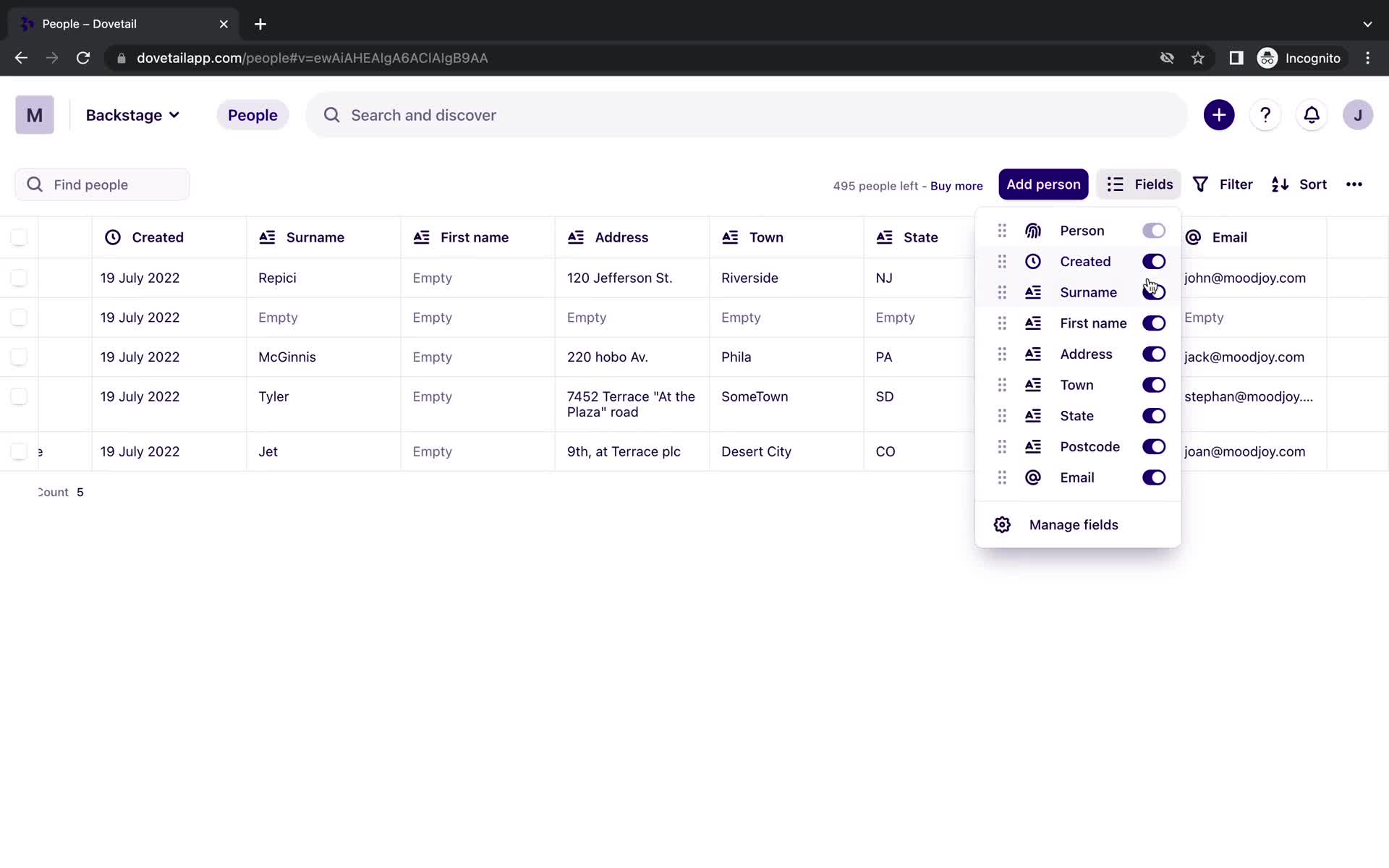The width and height of the screenshot is (1389, 868).
Task: Select the People tab navigation item
Action: (253, 115)
